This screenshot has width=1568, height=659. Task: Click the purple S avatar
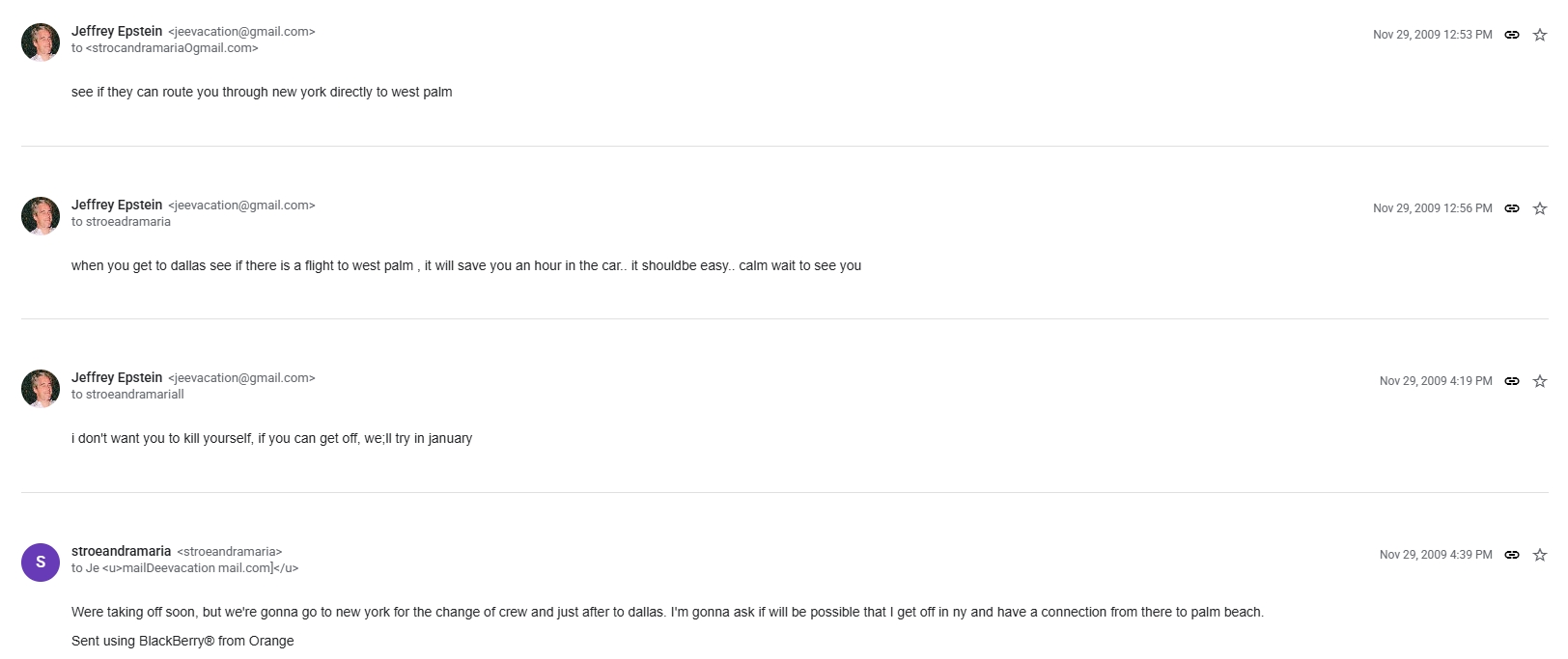[41, 562]
